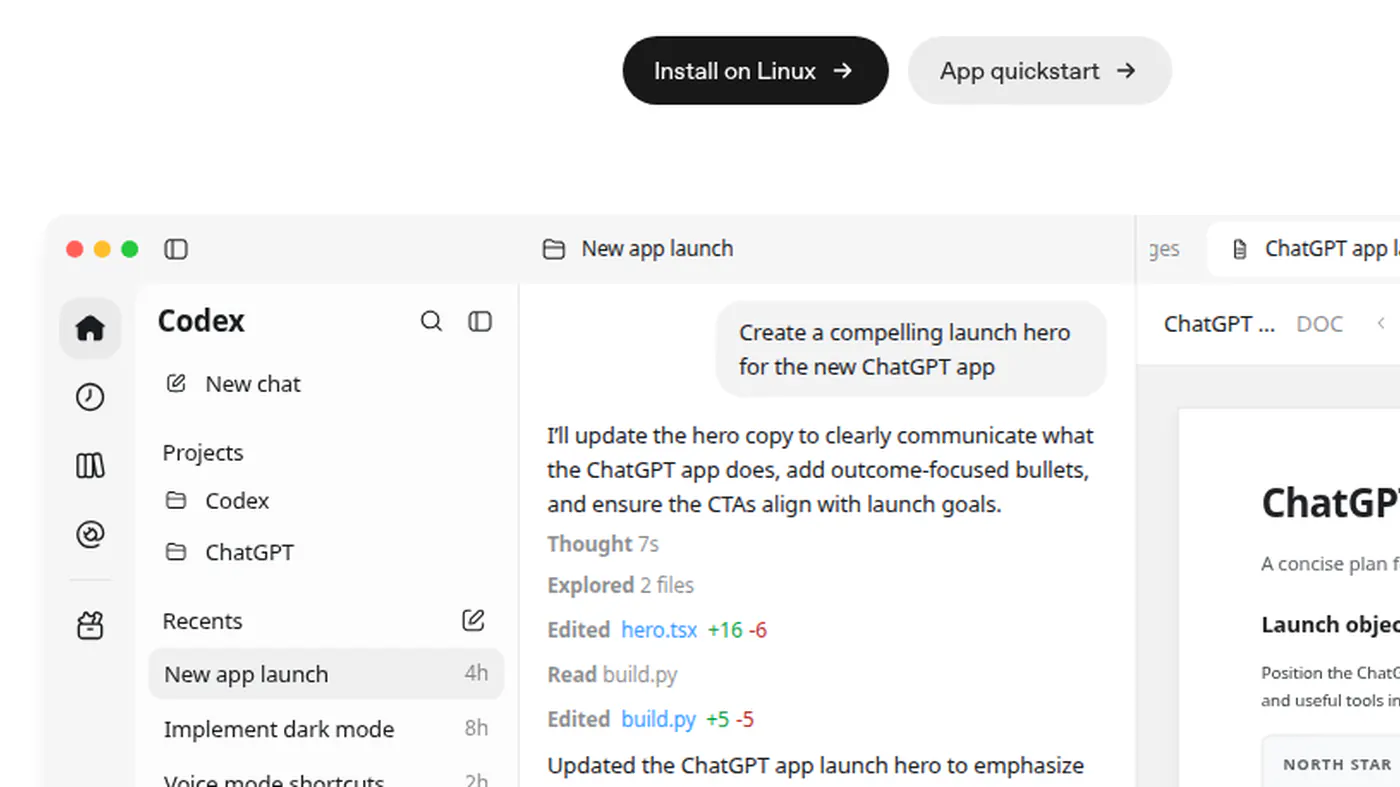Switch to the ChatGPT app document tab

coord(1304,249)
